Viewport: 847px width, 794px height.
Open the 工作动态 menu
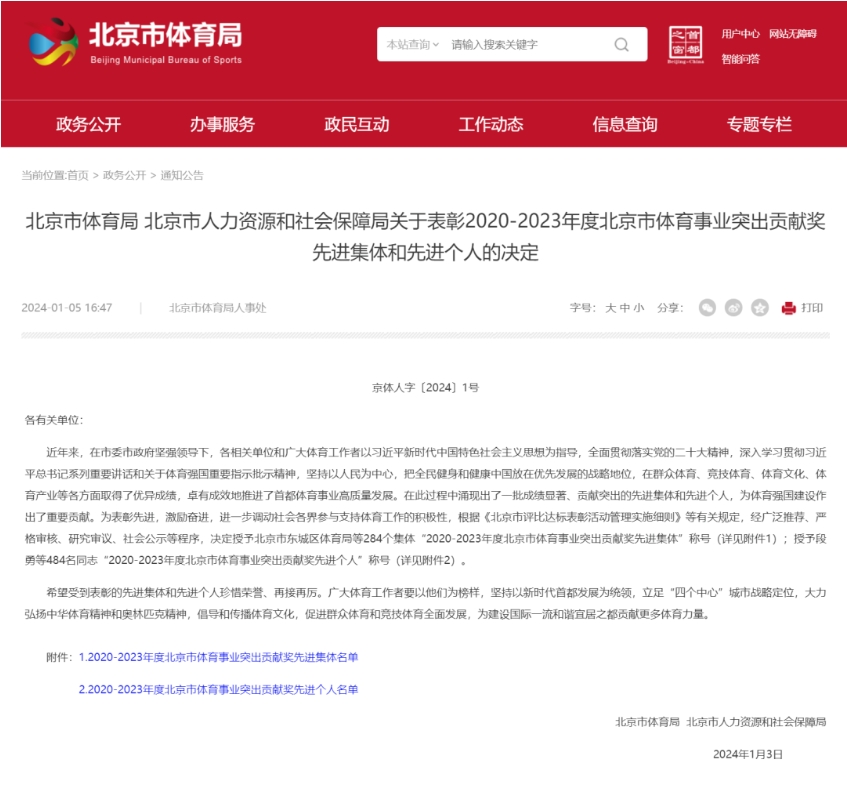[x=491, y=124]
